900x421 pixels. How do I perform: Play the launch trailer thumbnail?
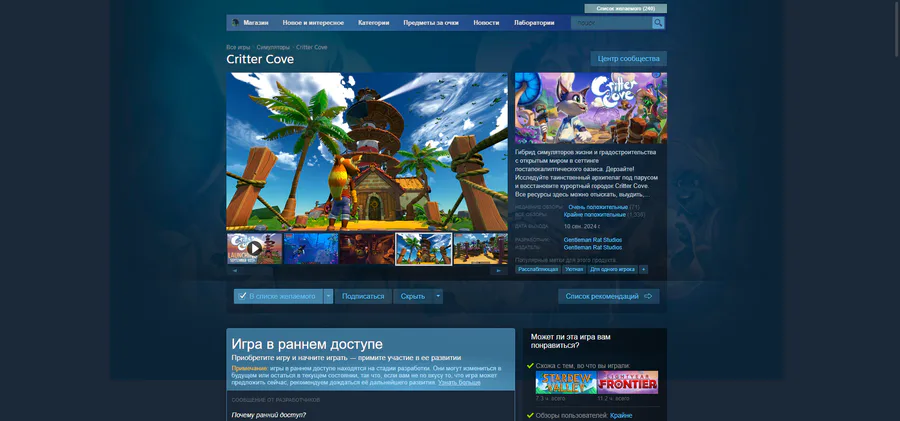tap(254, 249)
